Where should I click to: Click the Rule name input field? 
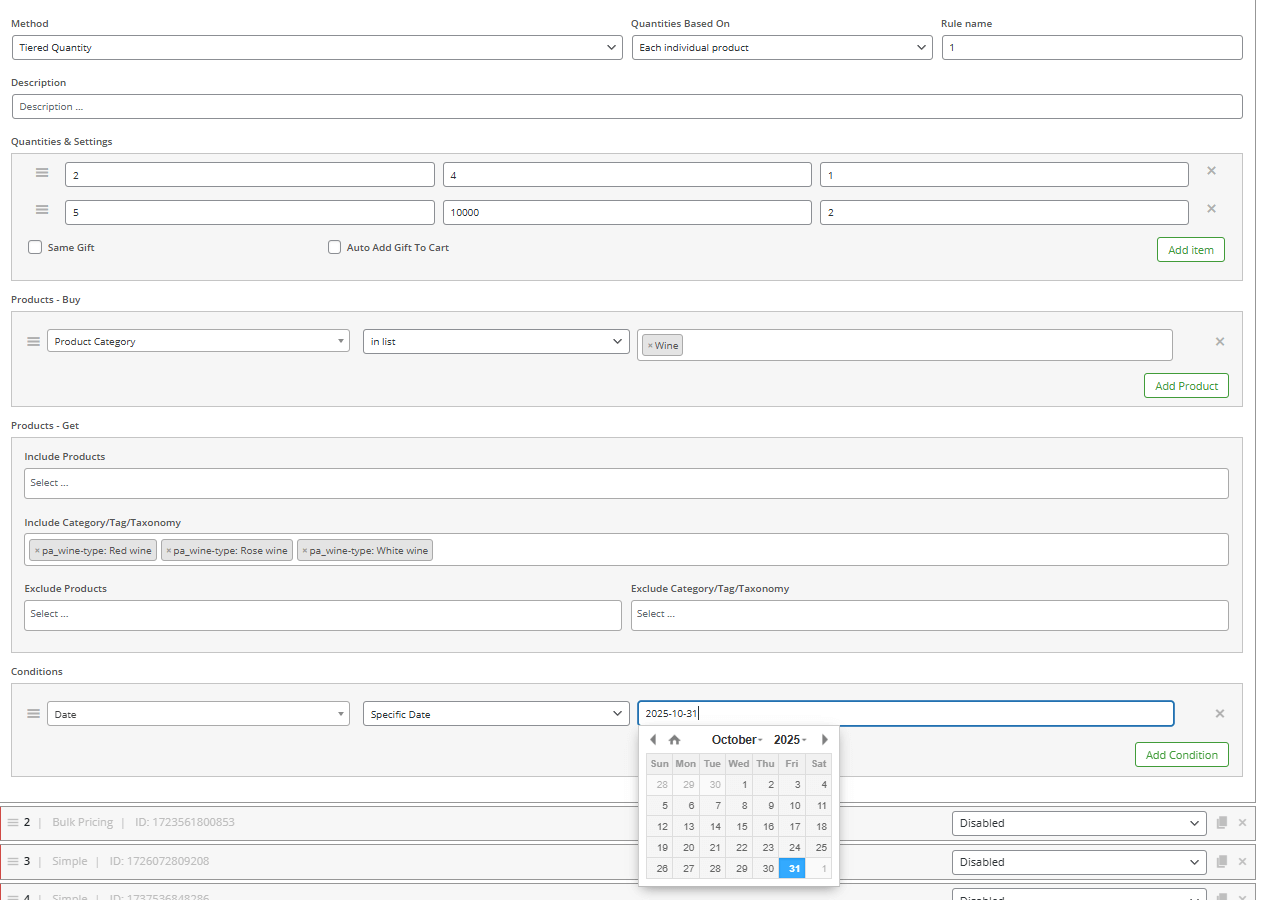click(x=1092, y=47)
